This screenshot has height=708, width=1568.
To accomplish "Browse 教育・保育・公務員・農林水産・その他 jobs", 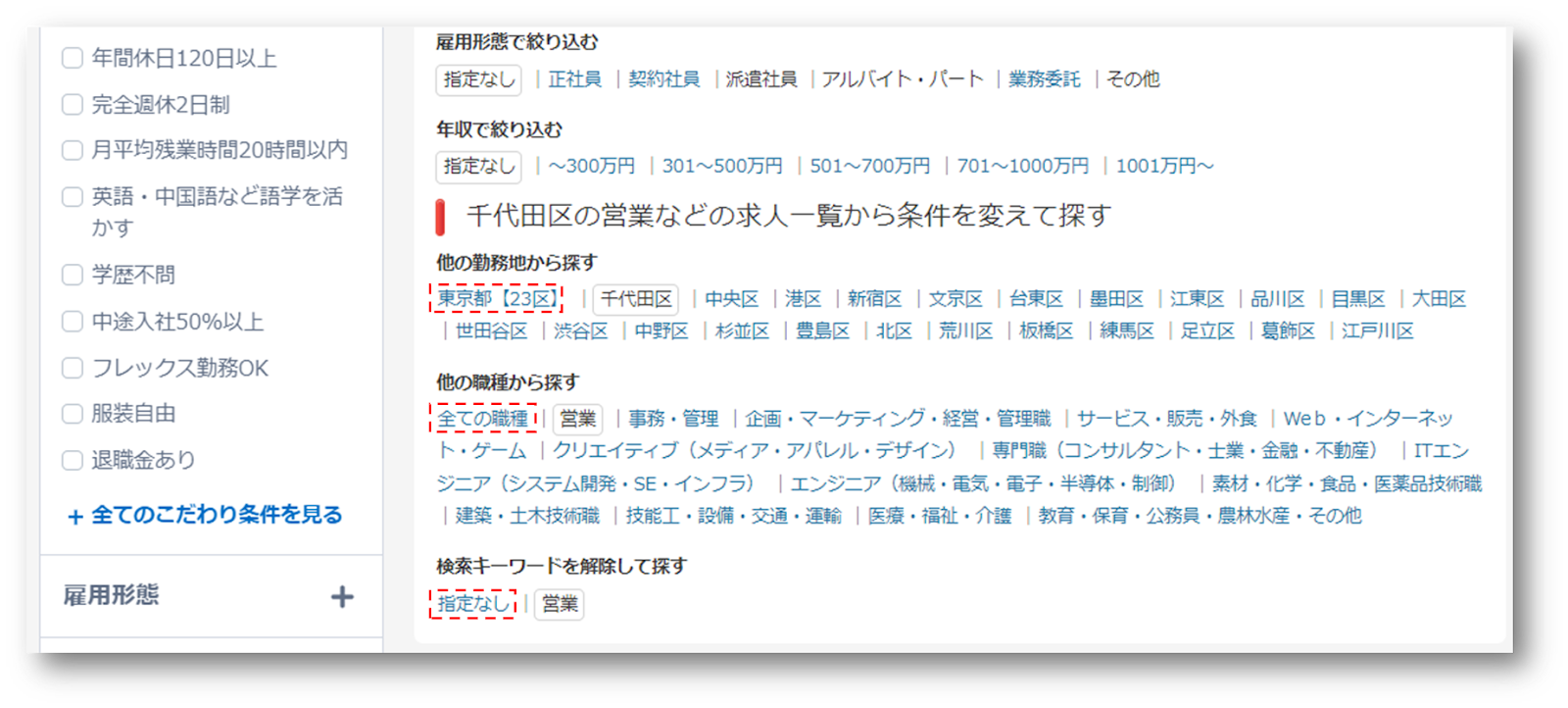I will coord(1200,516).
